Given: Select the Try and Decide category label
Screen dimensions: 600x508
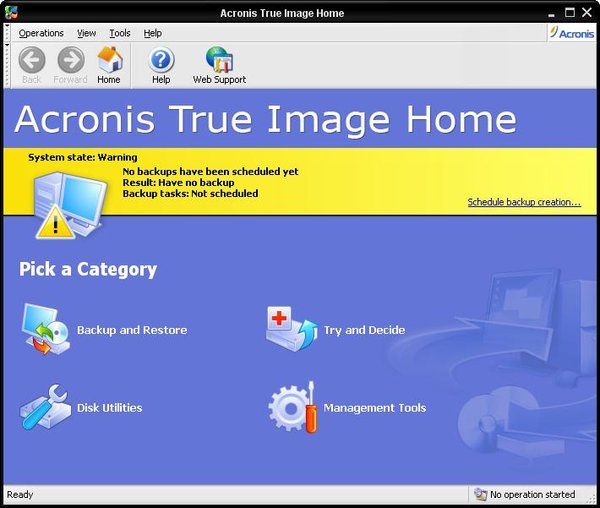Looking at the screenshot, I should (x=364, y=330).
